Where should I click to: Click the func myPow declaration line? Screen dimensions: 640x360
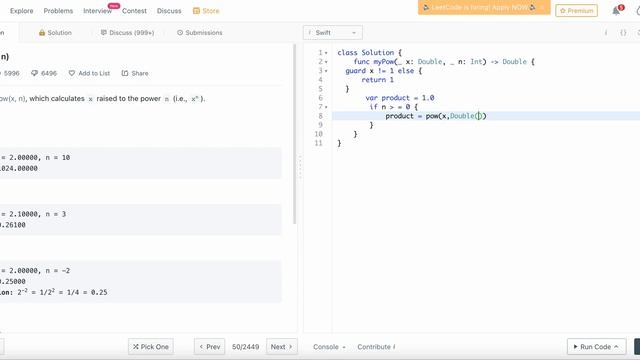[444, 62]
